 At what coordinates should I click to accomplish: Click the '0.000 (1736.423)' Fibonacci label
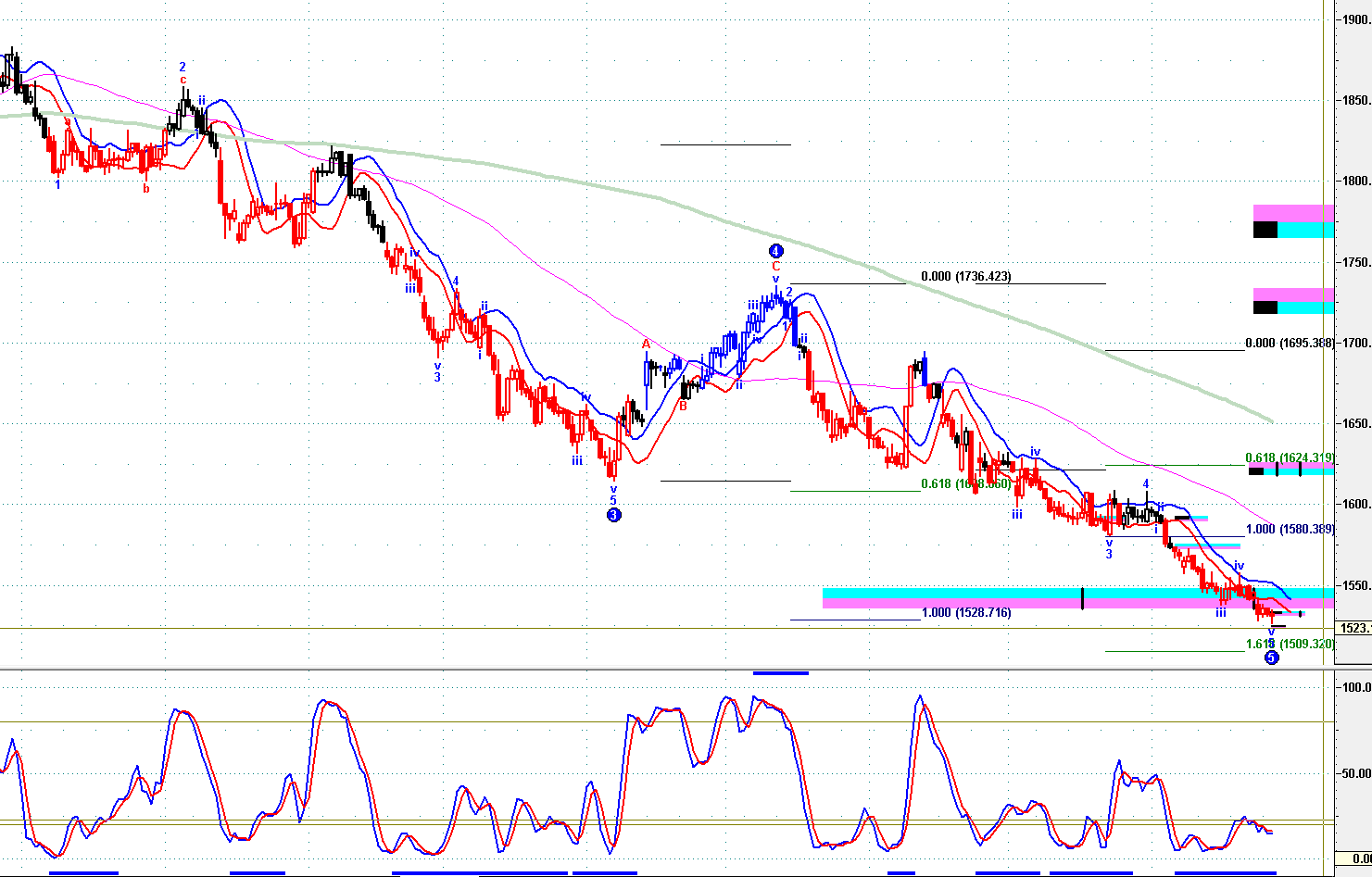point(966,276)
